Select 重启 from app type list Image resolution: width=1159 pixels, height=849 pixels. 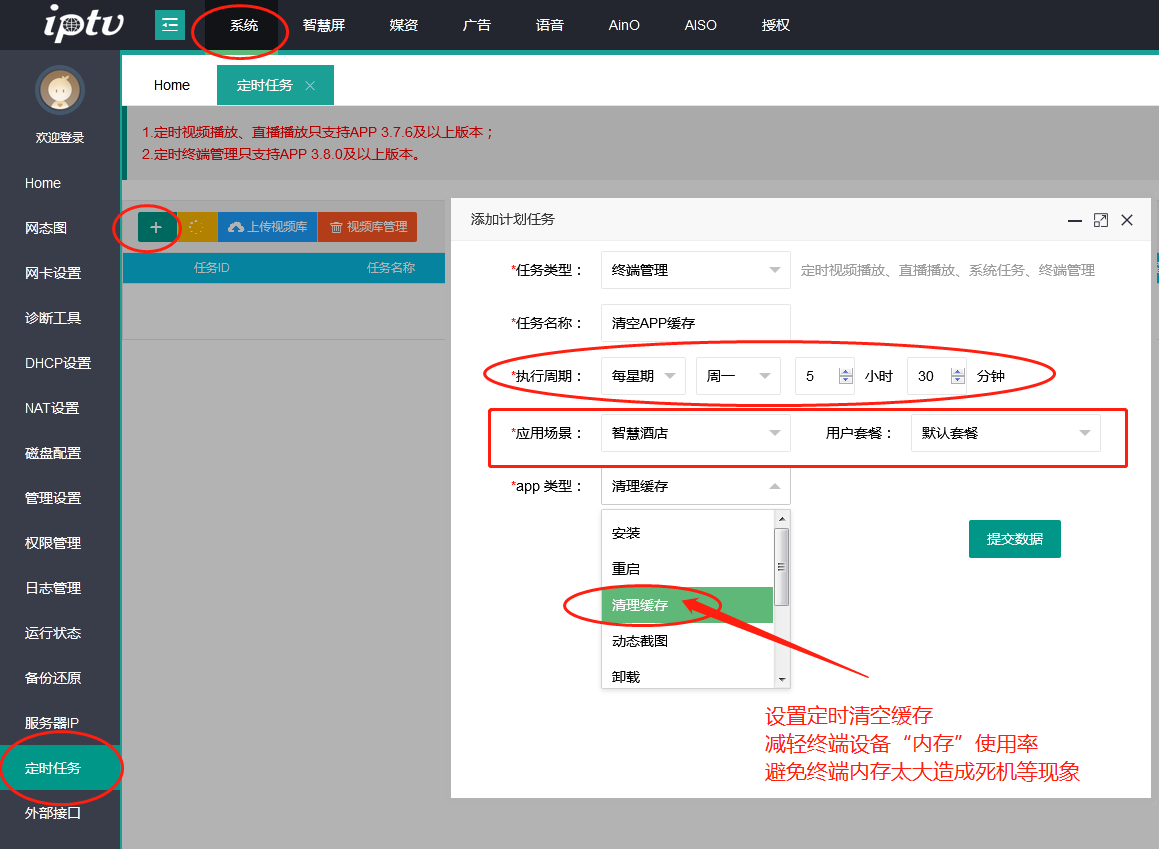(x=626, y=568)
